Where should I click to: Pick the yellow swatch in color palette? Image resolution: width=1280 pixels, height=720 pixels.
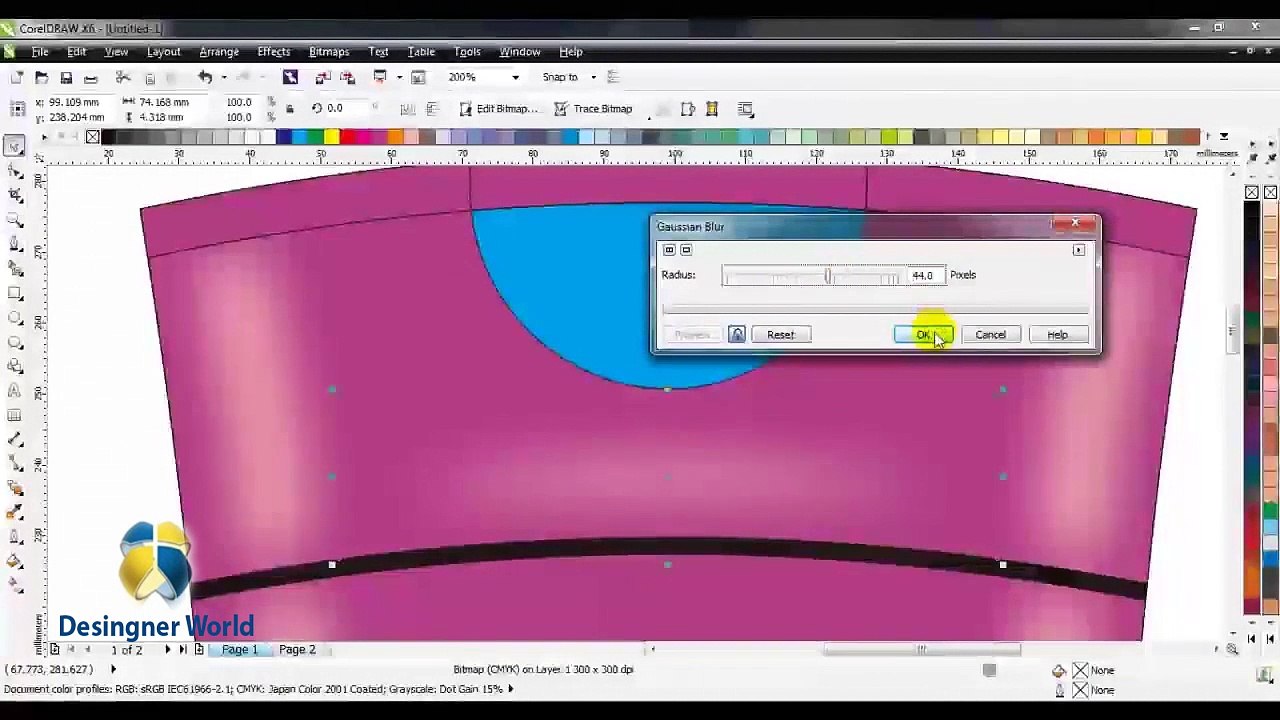point(331,137)
